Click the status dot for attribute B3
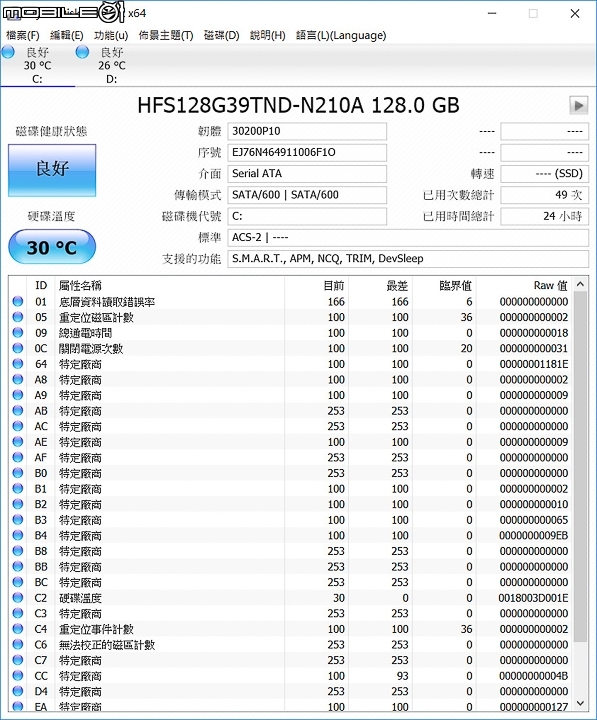This screenshot has width=597, height=720. point(18,520)
